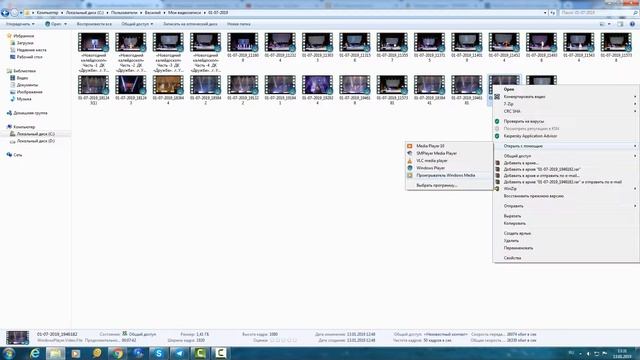Select Локальный диск (D:) in sidebar

(36, 141)
